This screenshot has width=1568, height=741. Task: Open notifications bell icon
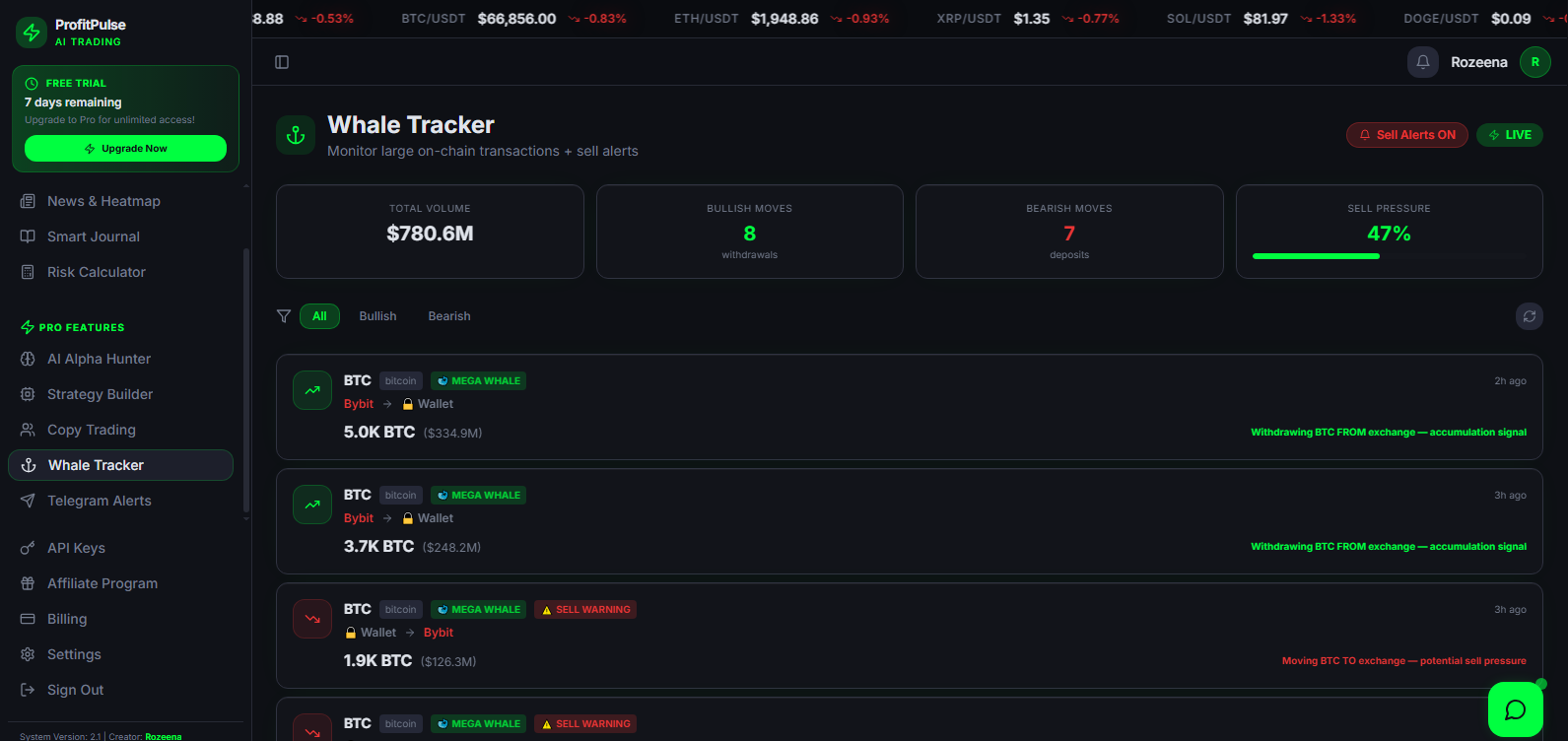click(1423, 62)
